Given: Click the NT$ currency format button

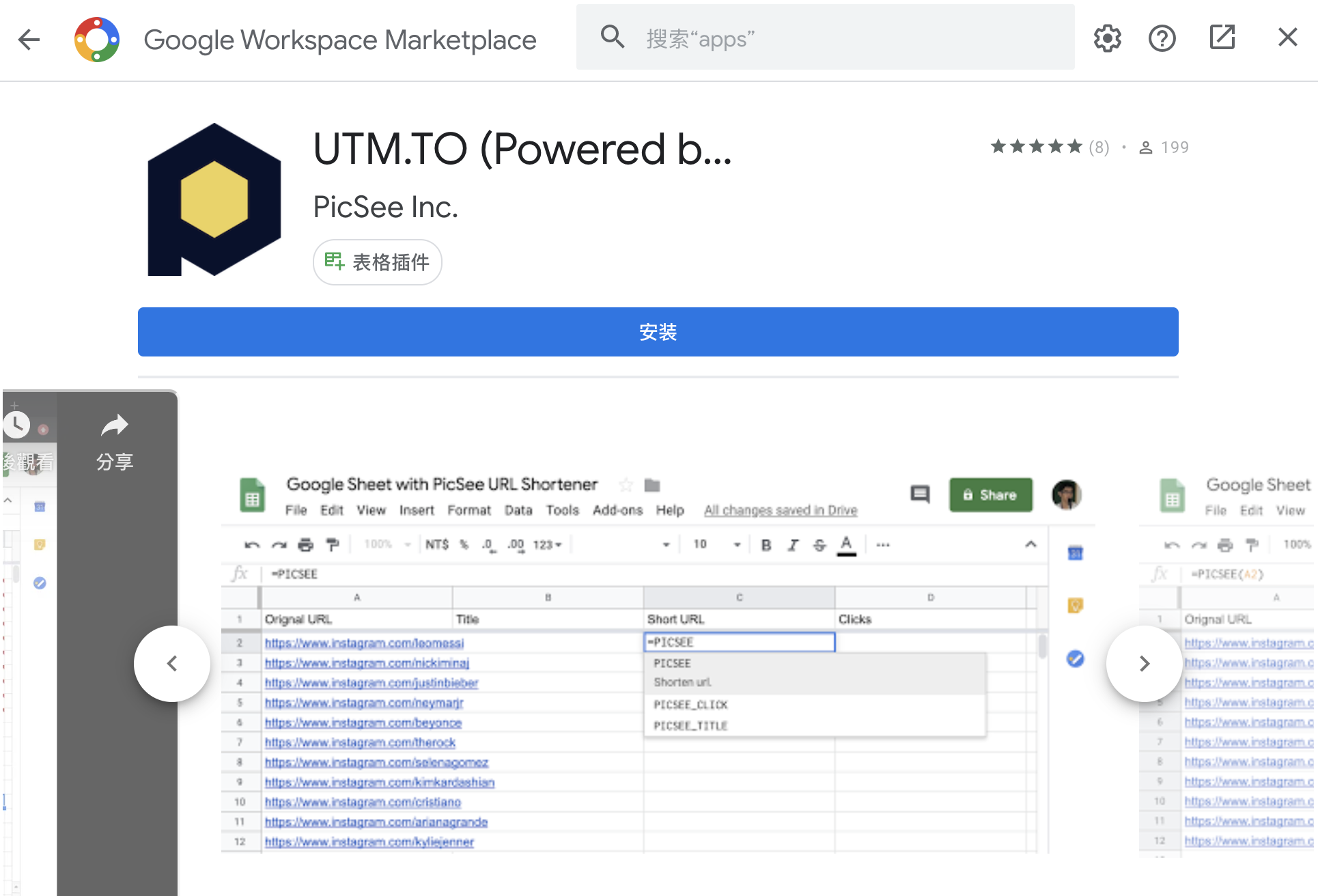Looking at the screenshot, I should pos(436,544).
